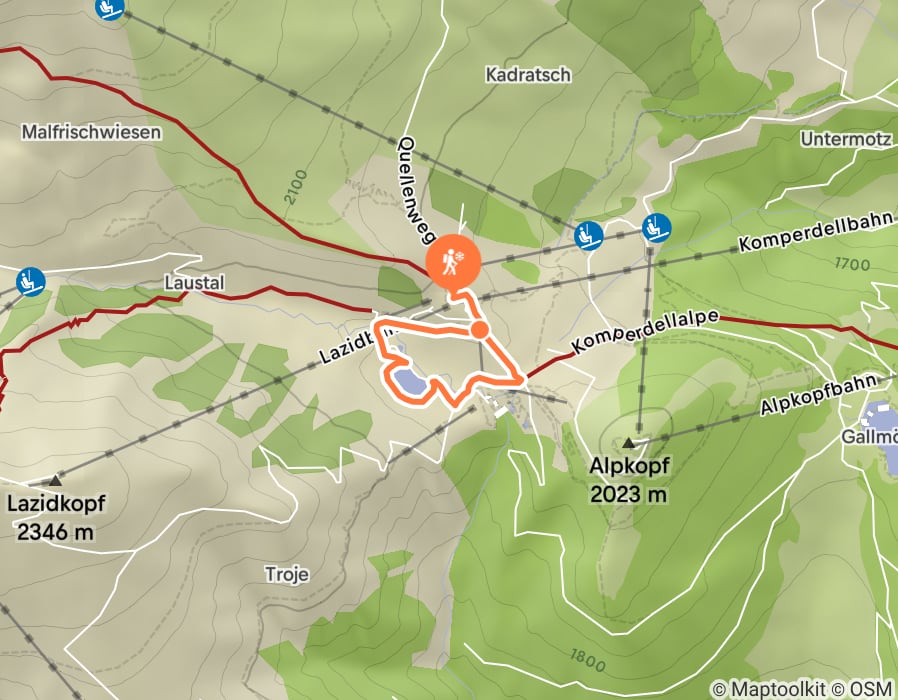Click the Alpkopfbahn lift label
The image size is (898, 700).
coord(819,394)
